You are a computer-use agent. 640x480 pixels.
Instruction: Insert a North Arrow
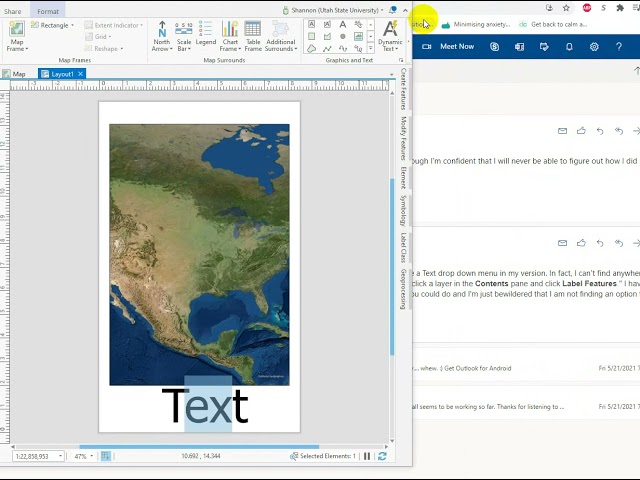pos(162,36)
